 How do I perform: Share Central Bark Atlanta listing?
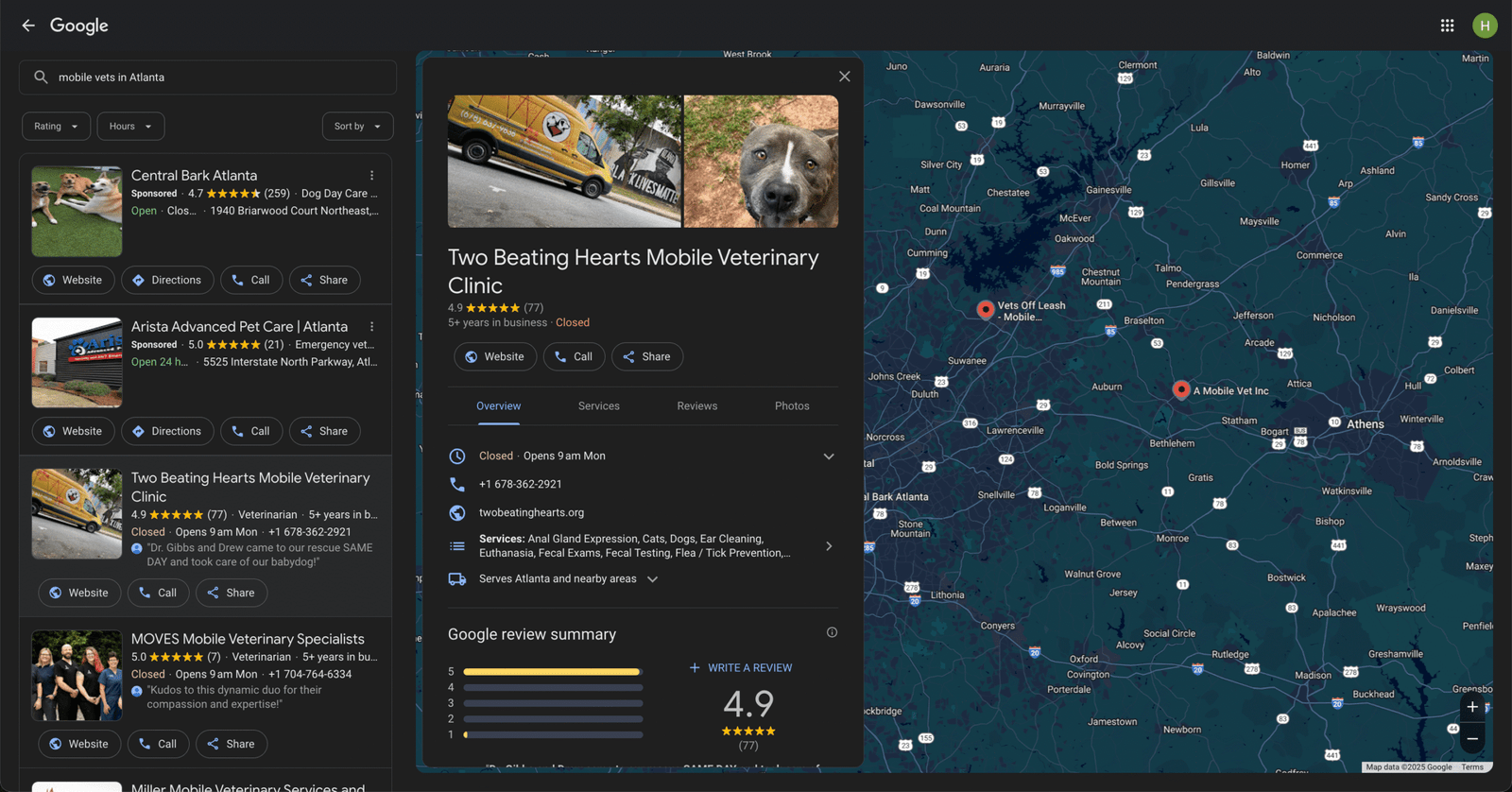coord(324,280)
